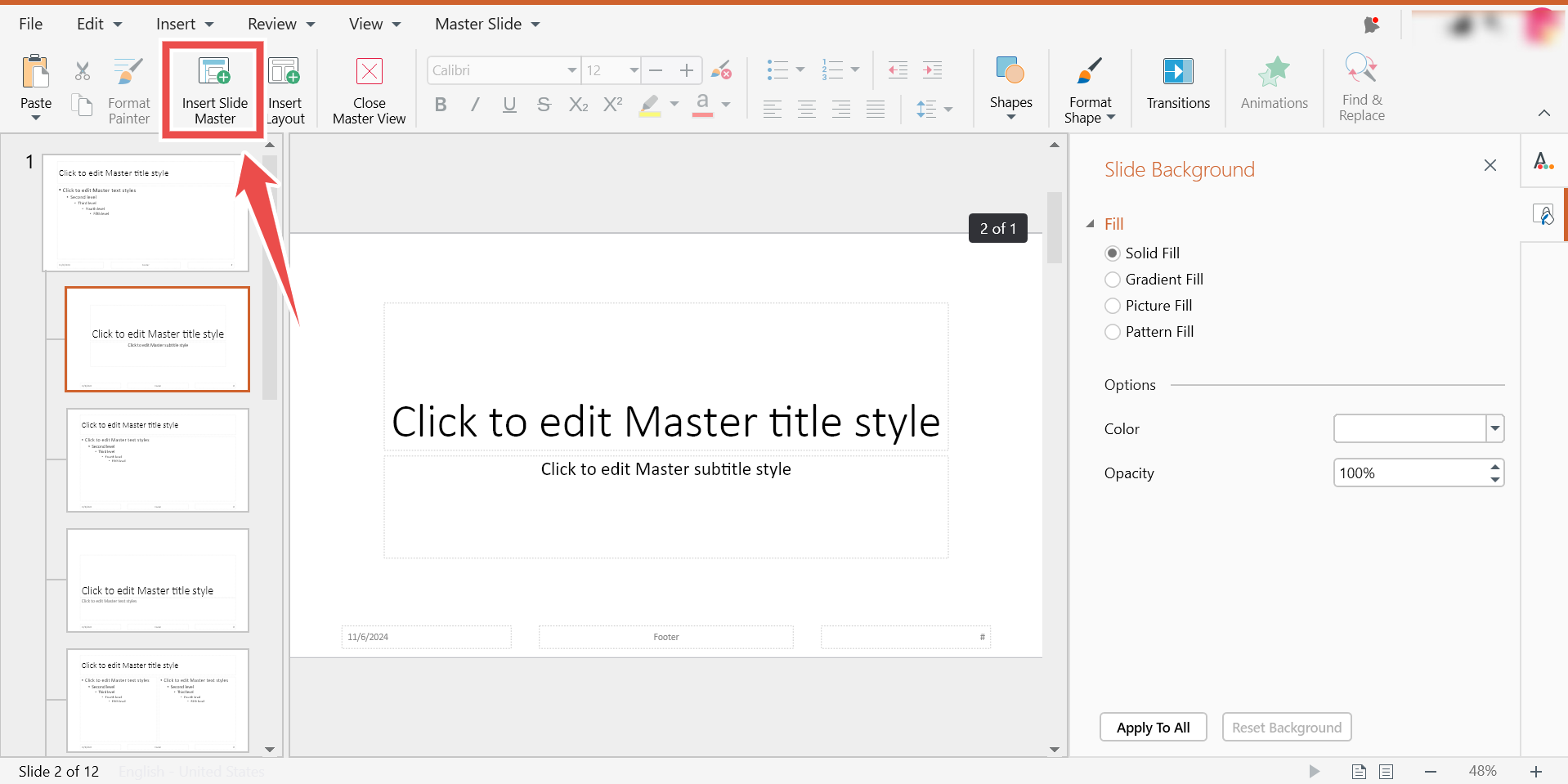Viewport: 1568px width, 784px height.
Task: Zoom in with status bar plus
Action: (x=1536, y=771)
